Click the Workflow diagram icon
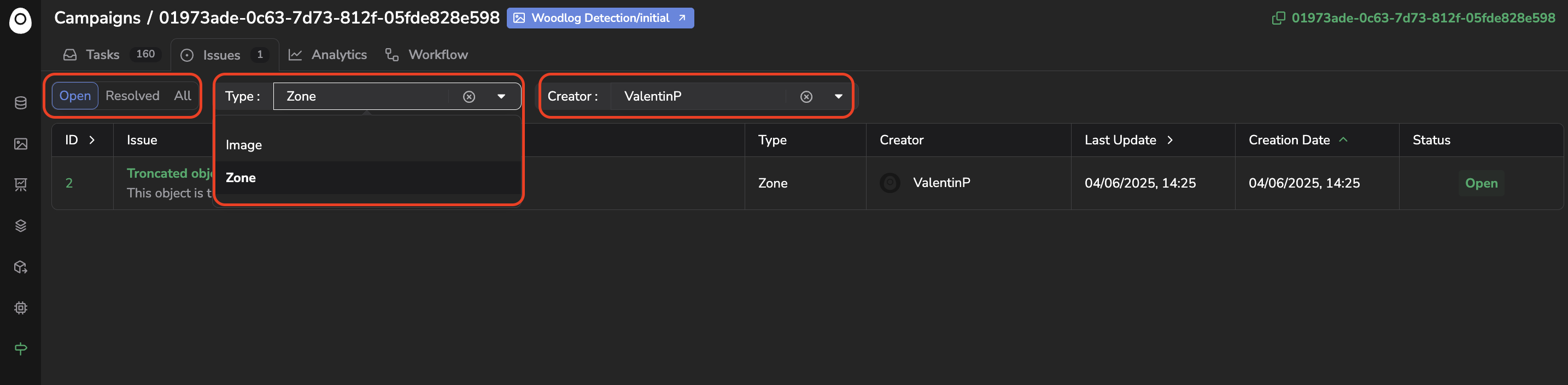1568x385 pixels. pyautogui.click(x=392, y=55)
